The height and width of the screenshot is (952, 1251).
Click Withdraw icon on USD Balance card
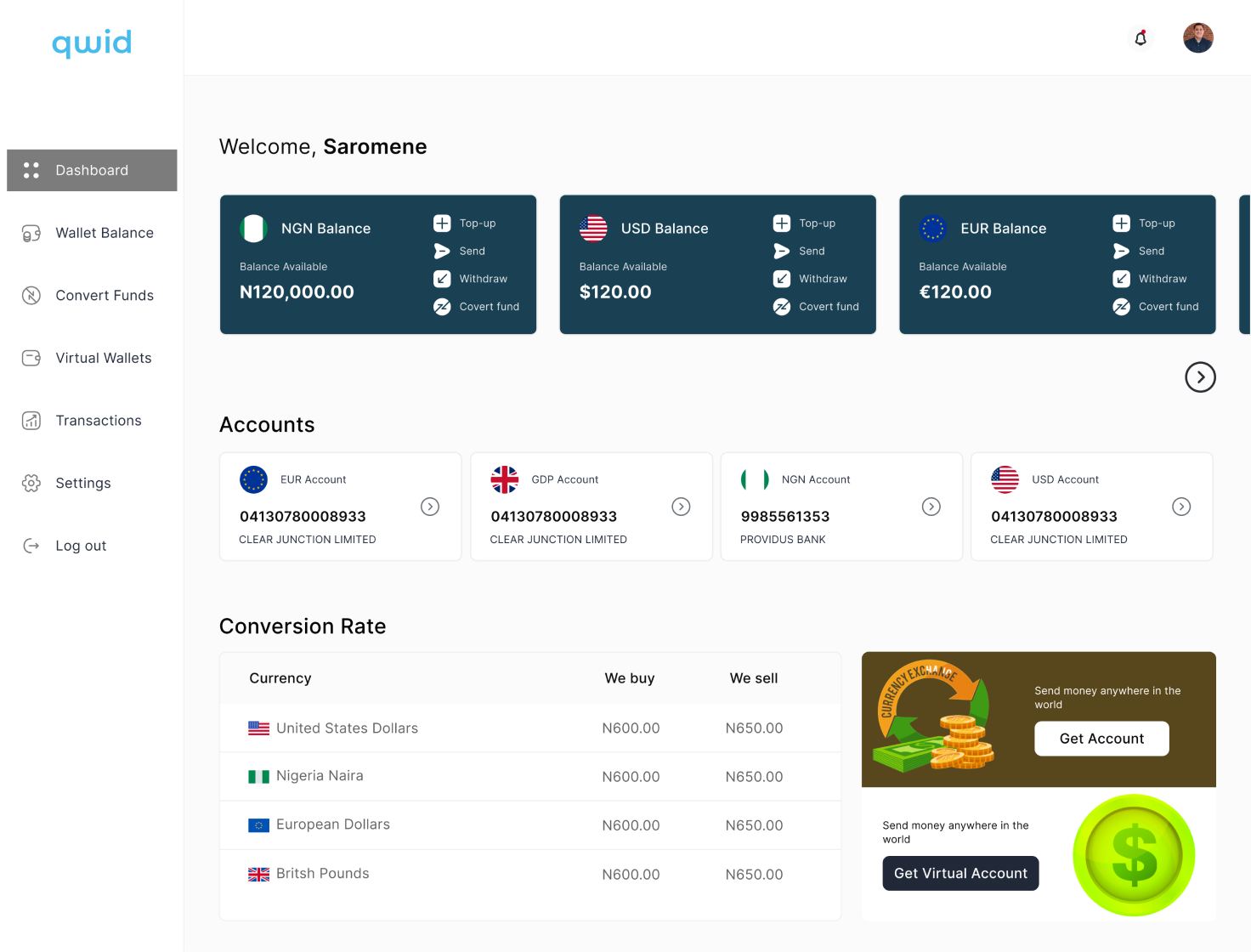click(x=781, y=279)
